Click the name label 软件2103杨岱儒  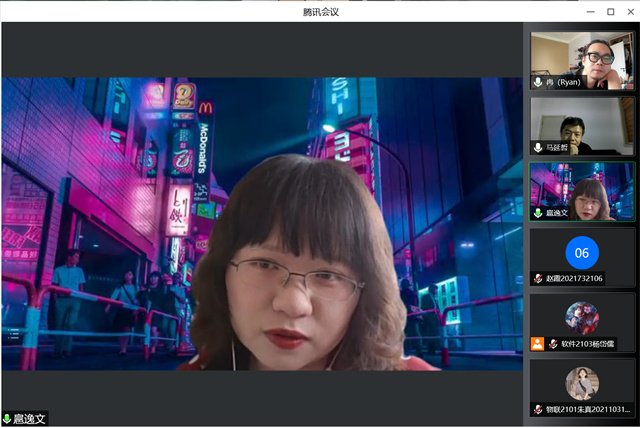[x=587, y=344]
